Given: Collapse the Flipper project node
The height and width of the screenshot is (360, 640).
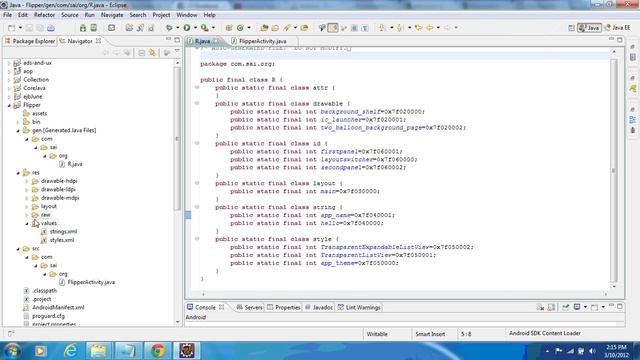Looking at the screenshot, I should click(9, 105).
